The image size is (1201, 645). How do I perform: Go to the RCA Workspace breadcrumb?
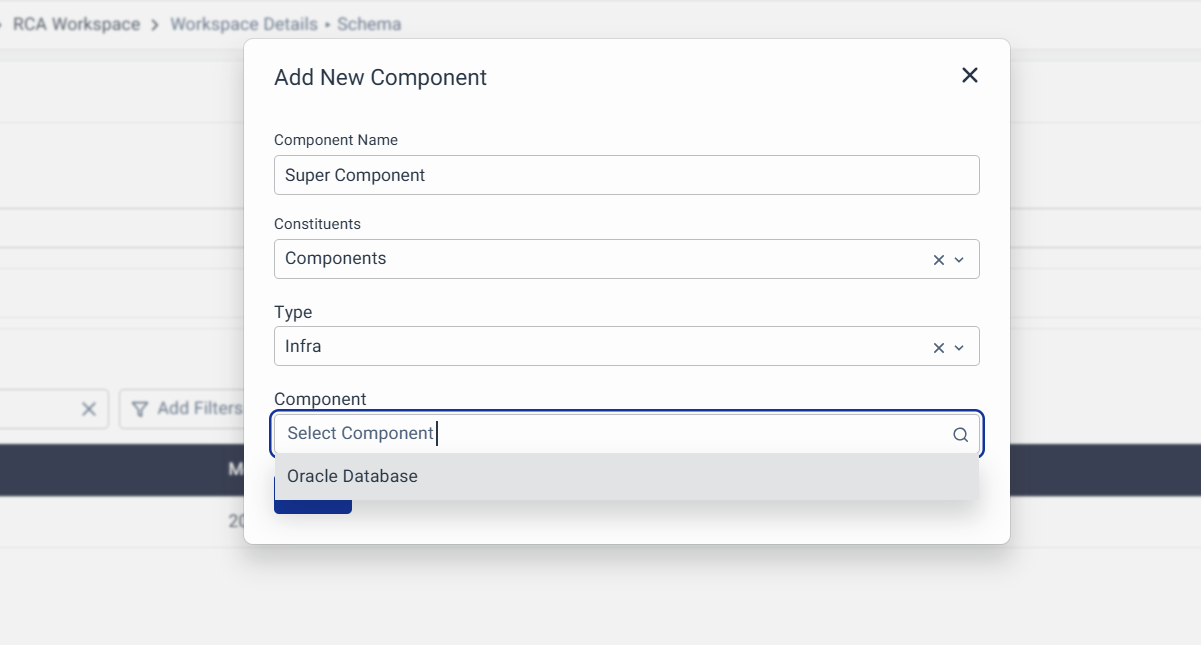pos(76,24)
